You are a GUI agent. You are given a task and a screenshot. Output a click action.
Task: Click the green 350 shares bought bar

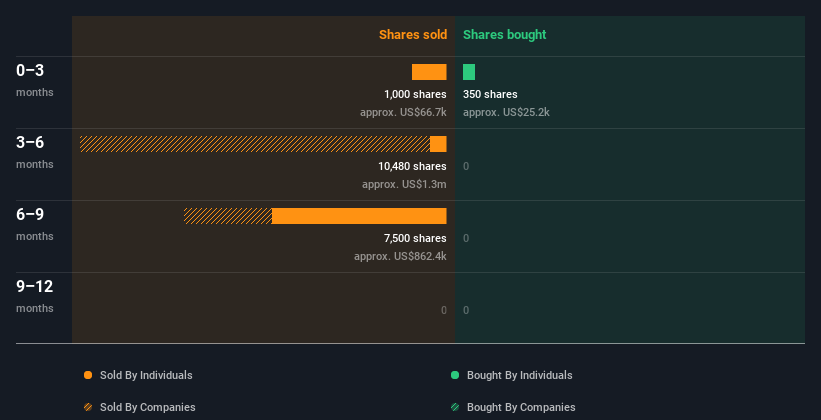click(x=469, y=72)
